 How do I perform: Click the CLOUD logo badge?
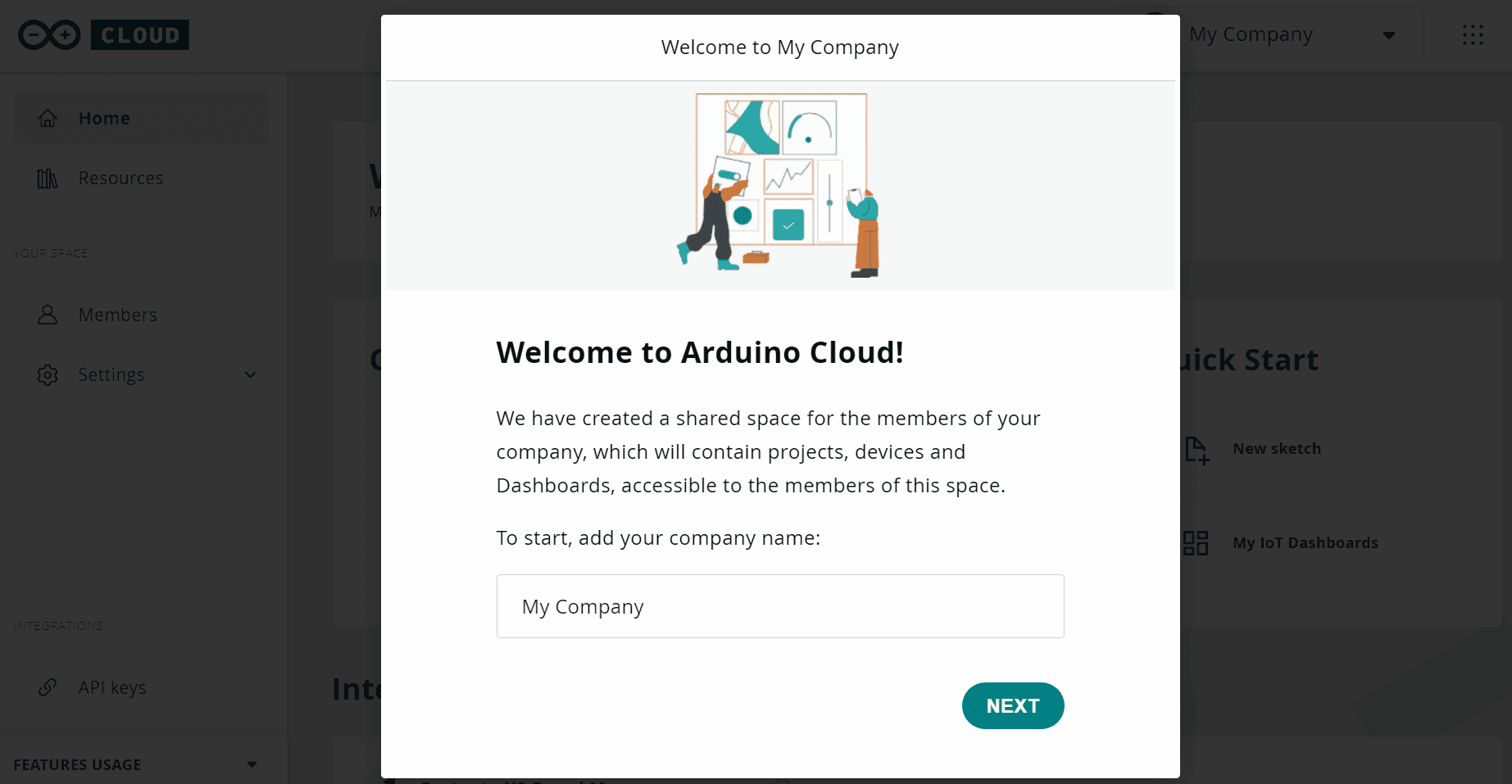click(x=140, y=35)
